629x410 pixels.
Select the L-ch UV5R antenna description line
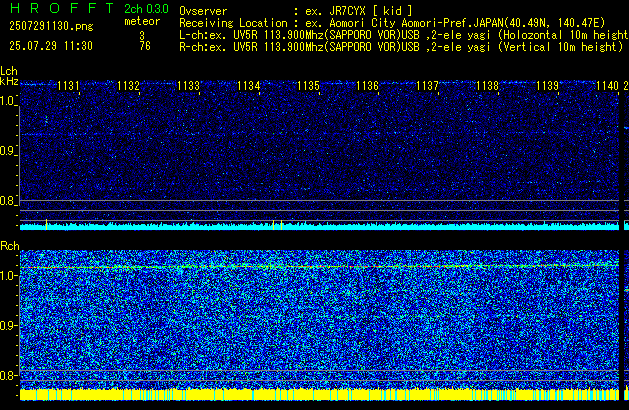(404, 35)
